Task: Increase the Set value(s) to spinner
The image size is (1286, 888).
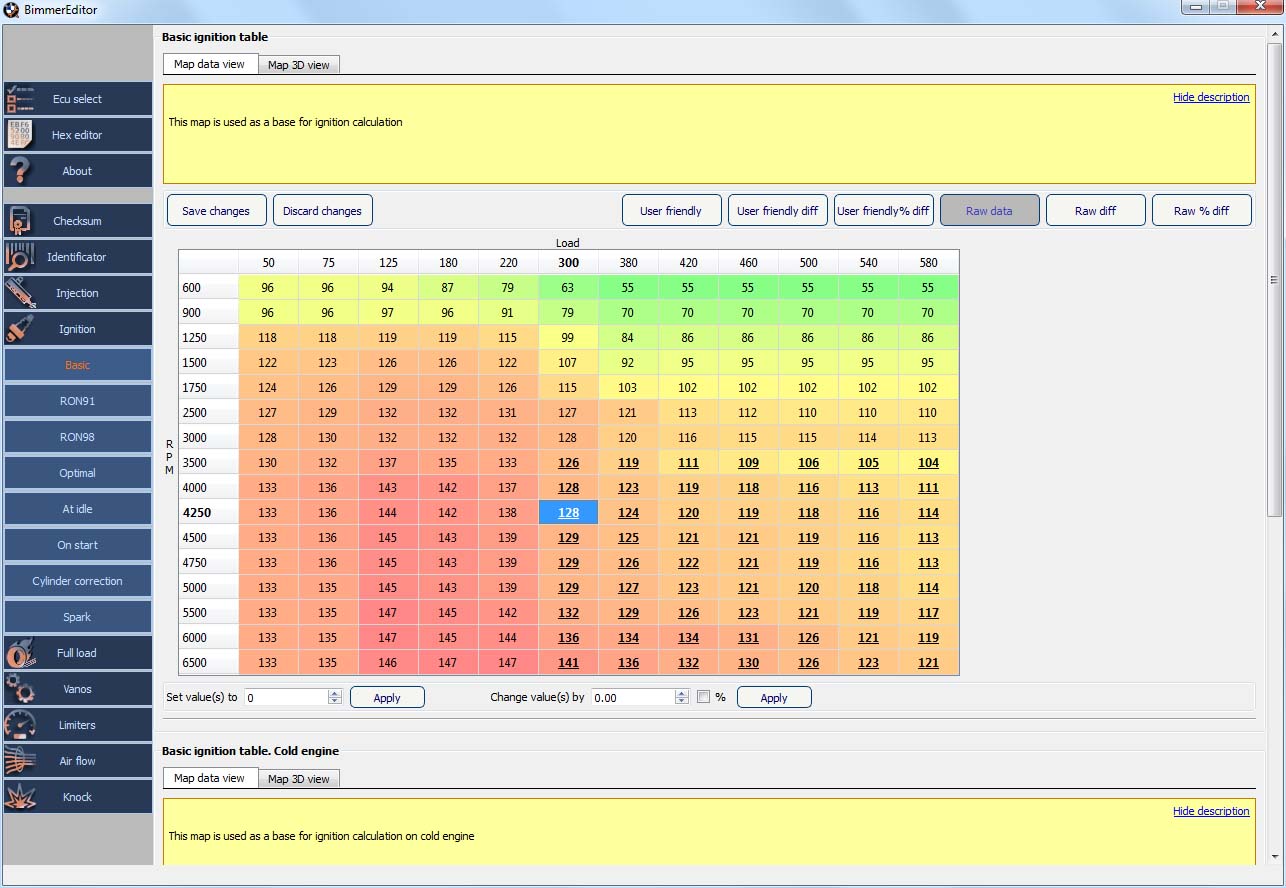Action: (x=335, y=693)
